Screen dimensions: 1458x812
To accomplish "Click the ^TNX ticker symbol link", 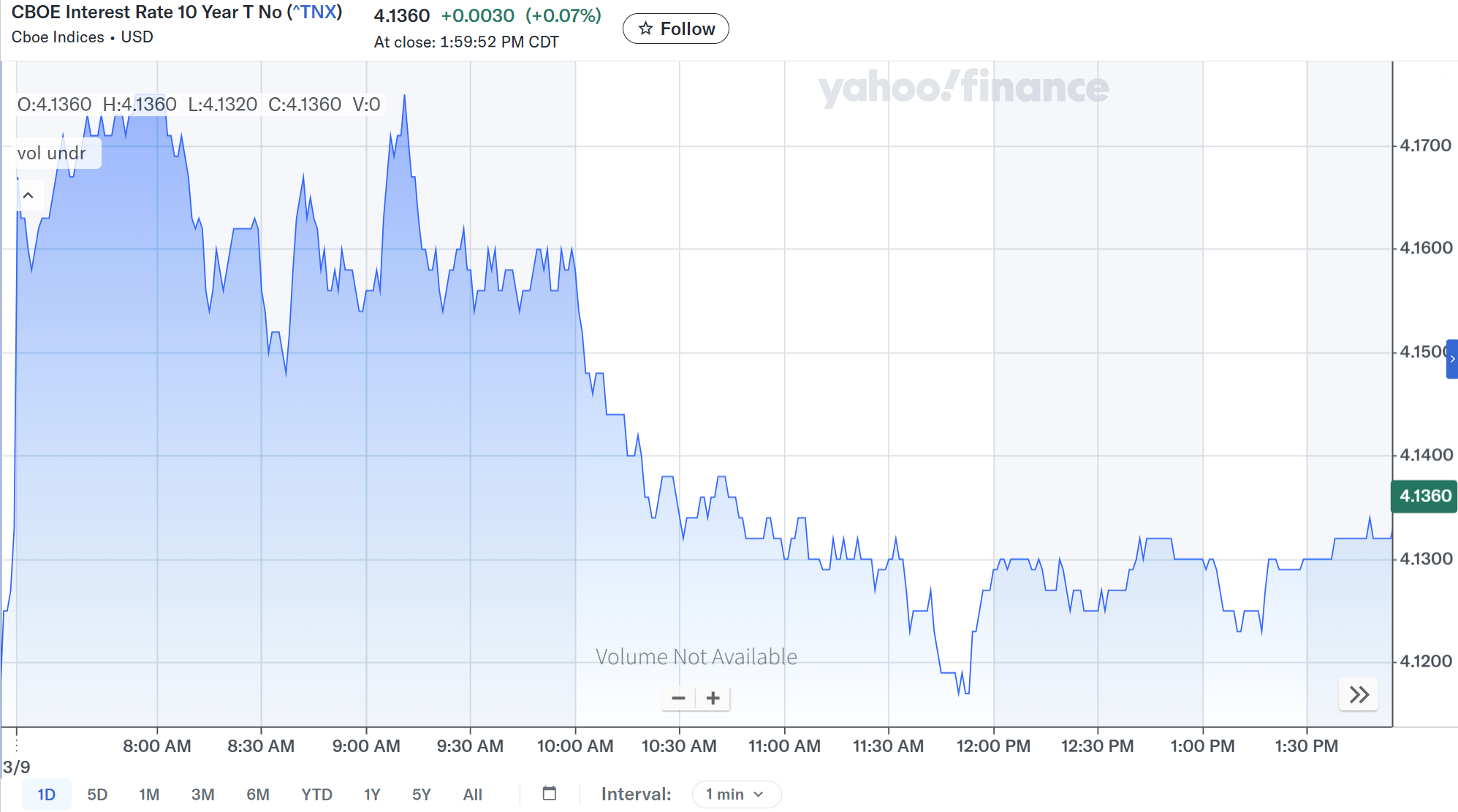I will (314, 12).
